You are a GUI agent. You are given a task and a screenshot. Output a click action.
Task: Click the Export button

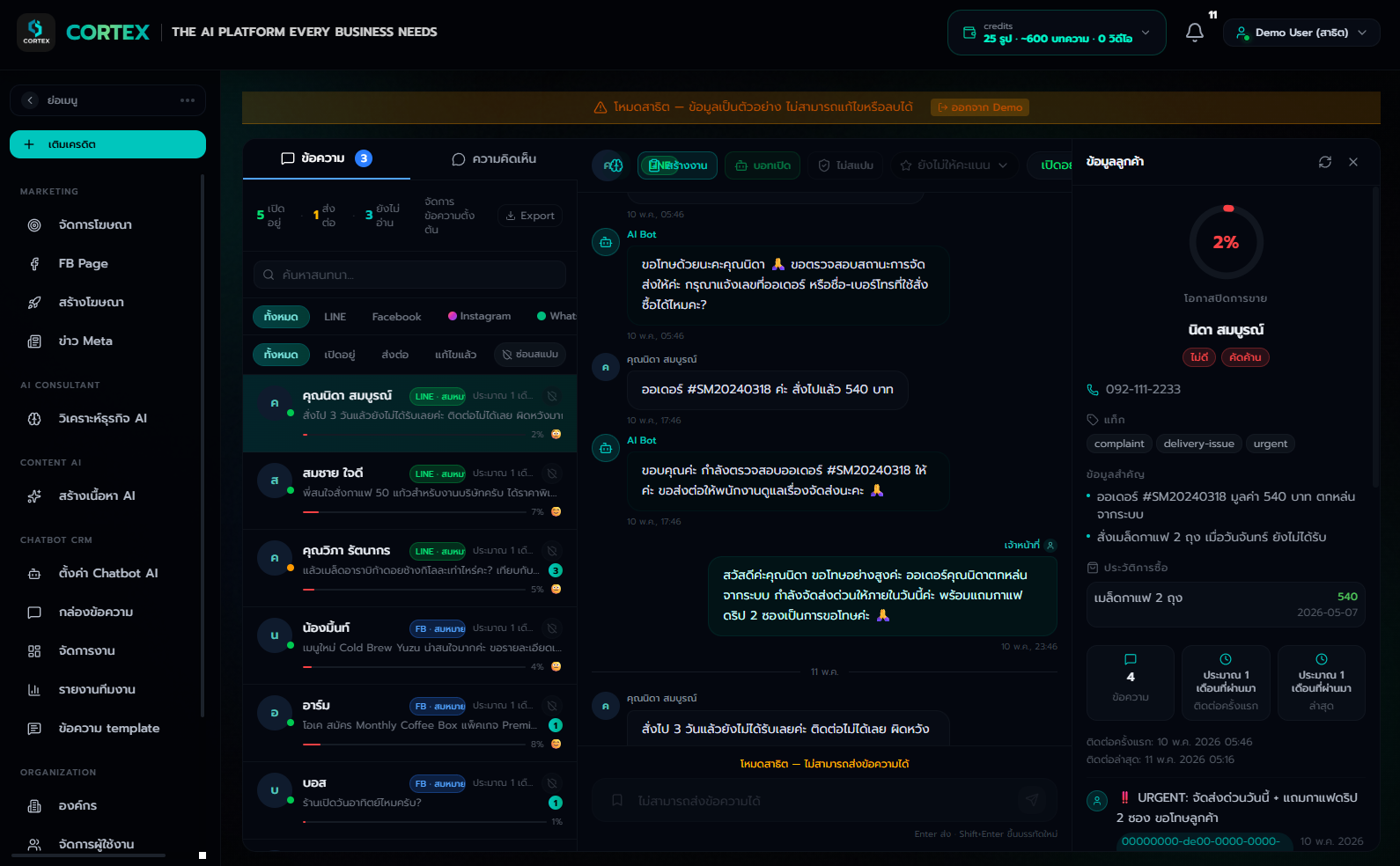point(530,216)
